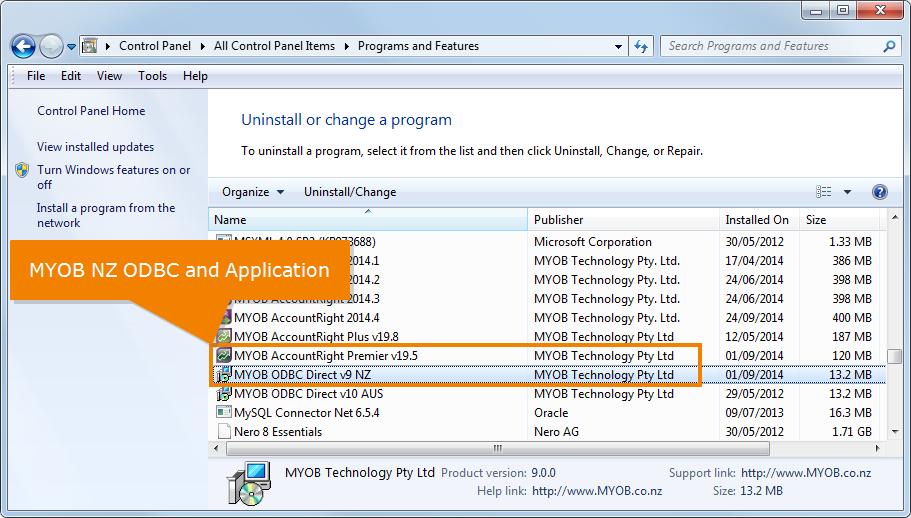The height and width of the screenshot is (518, 911).
Task: Click the change view icon
Action: pos(823,192)
